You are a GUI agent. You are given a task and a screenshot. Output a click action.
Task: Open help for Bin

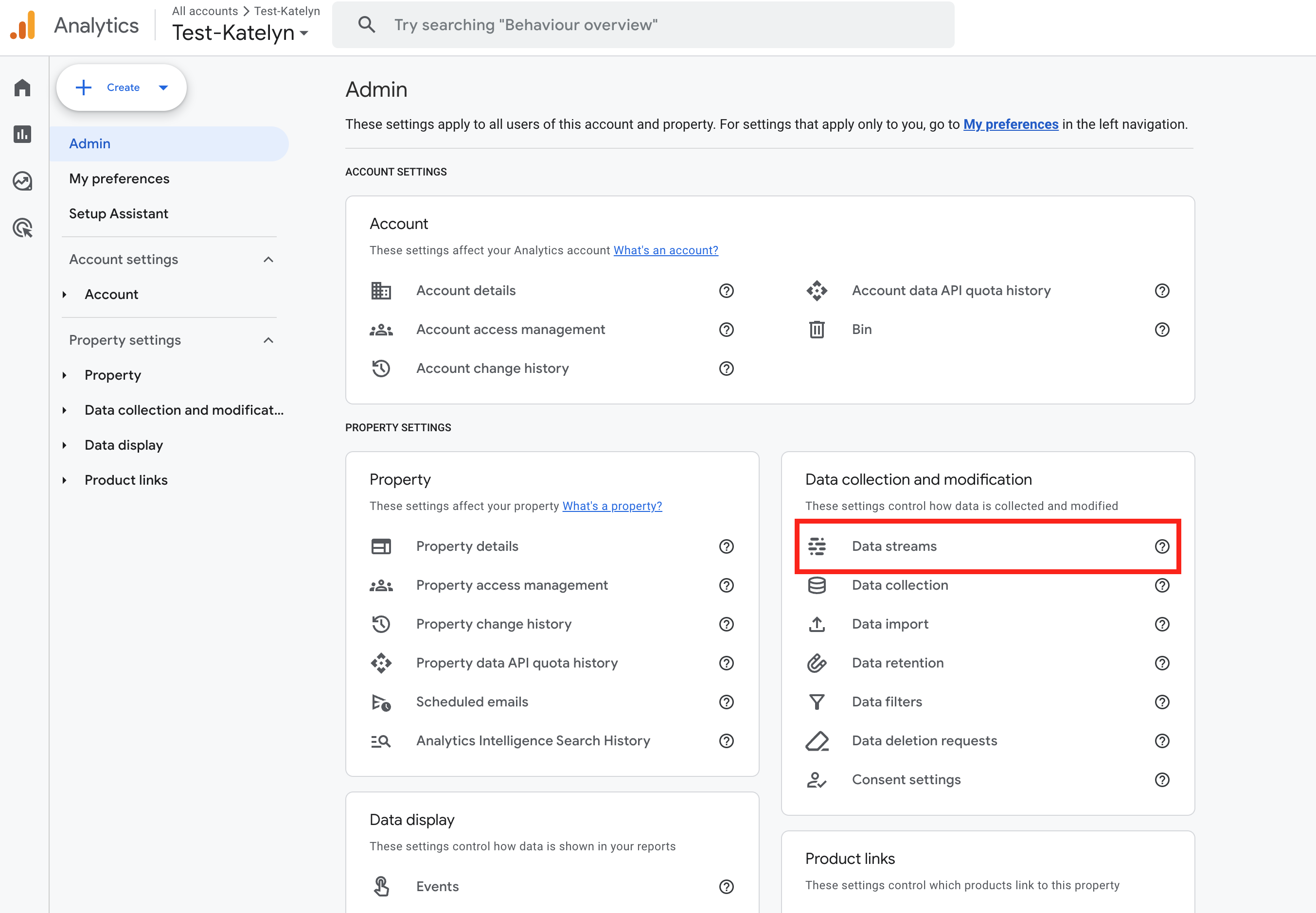(x=1161, y=330)
